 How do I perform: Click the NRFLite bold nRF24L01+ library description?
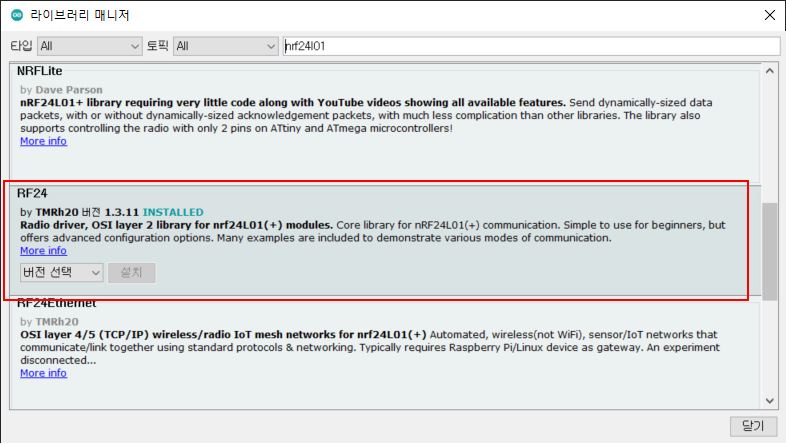(293, 103)
